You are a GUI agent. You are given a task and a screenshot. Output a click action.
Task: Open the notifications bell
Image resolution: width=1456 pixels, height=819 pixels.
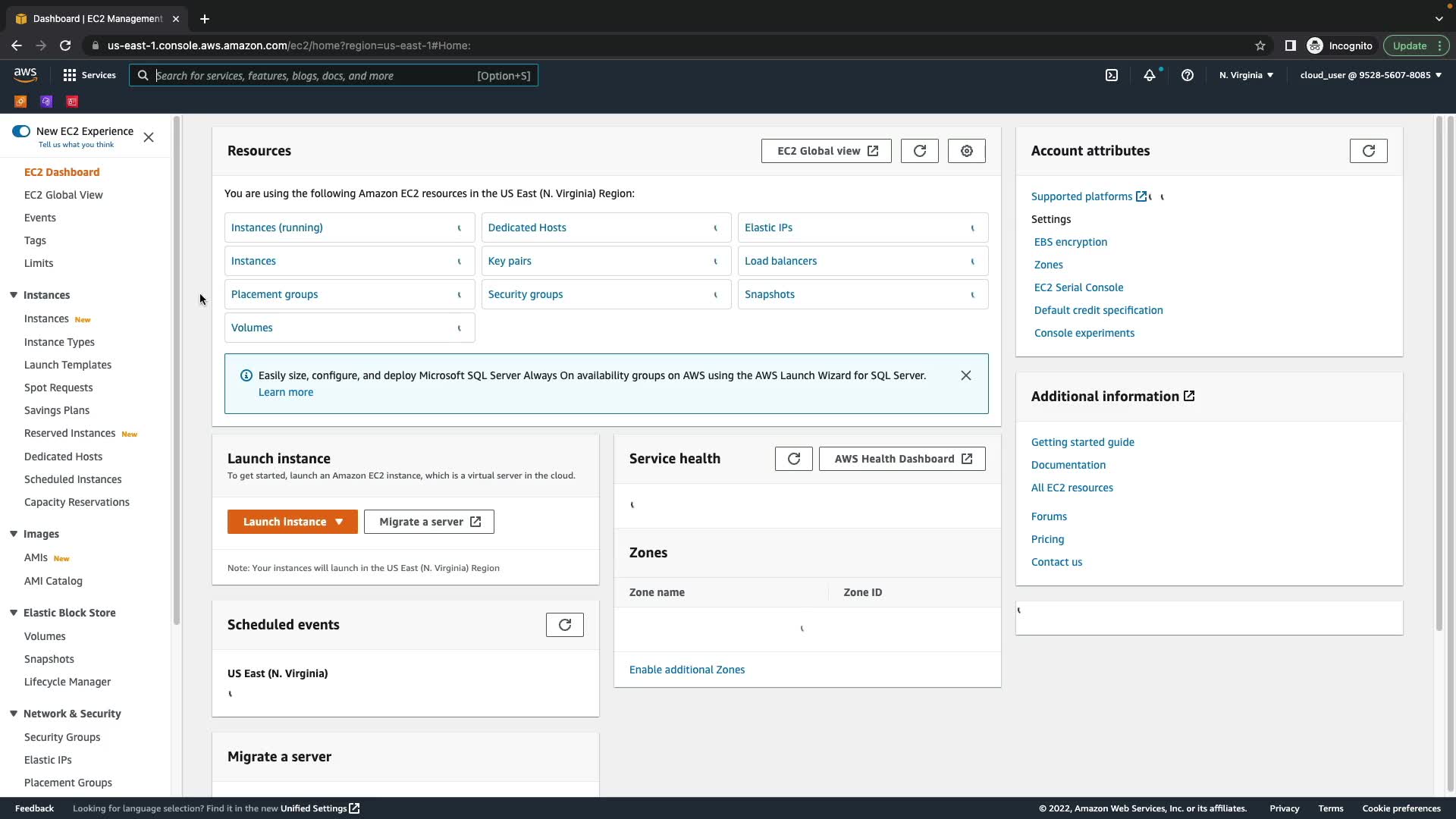click(x=1150, y=75)
